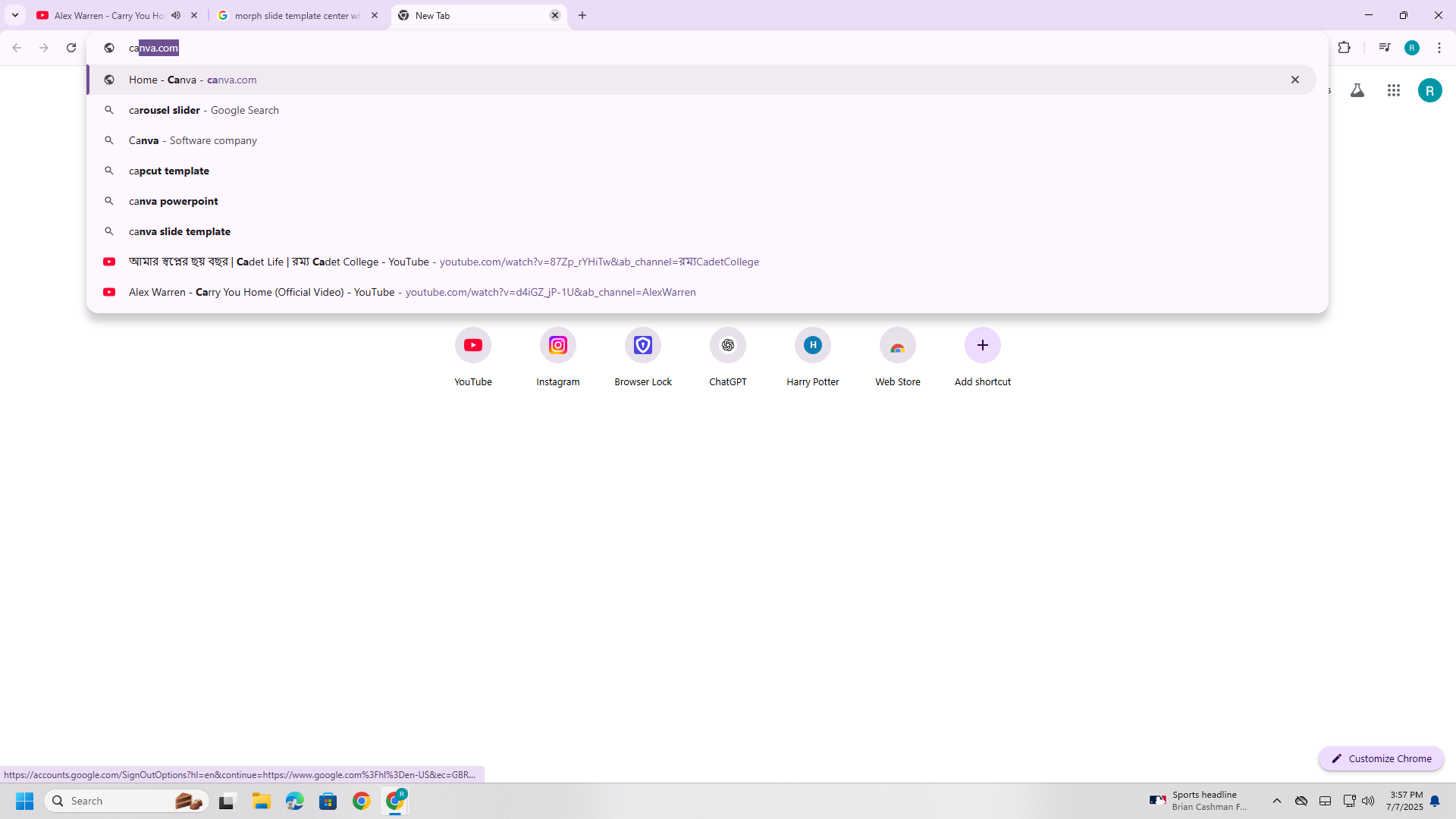
Task: Open the network status tray icon
Action: [x=1349, y=801]
